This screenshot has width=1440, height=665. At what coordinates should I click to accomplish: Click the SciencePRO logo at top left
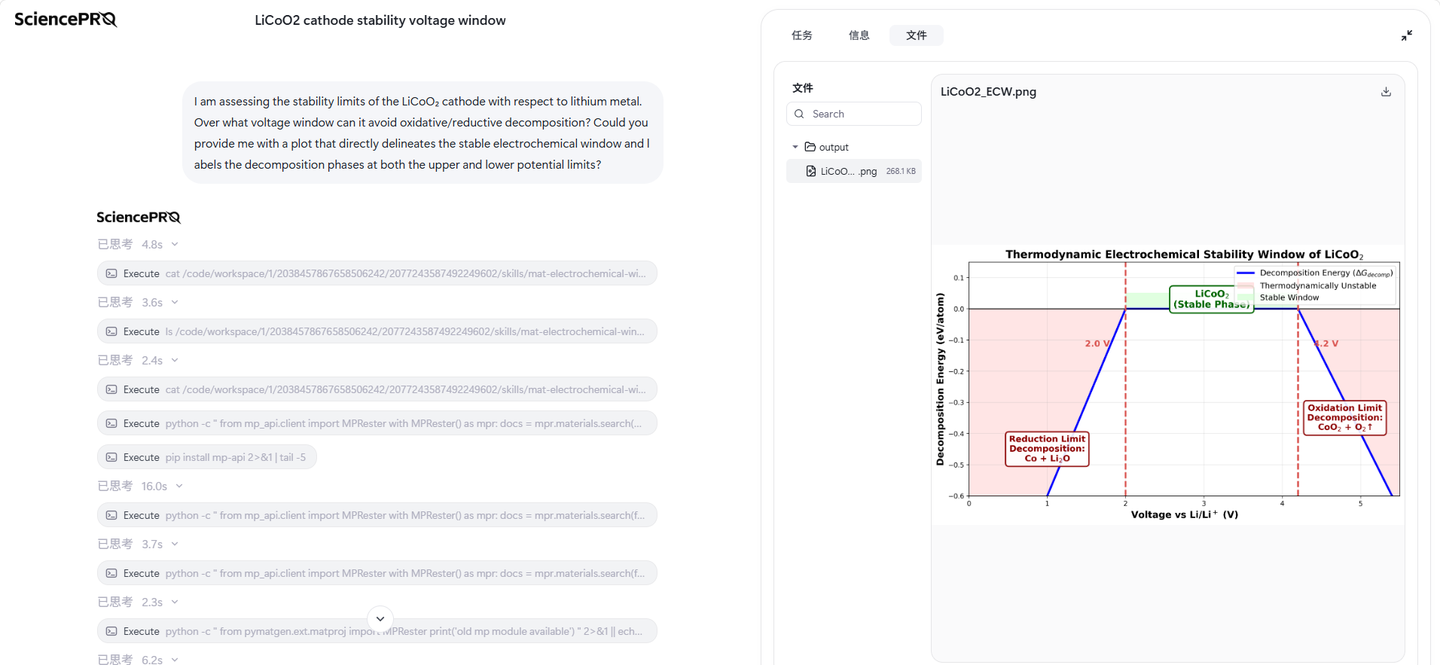click(x=65, y=19)
